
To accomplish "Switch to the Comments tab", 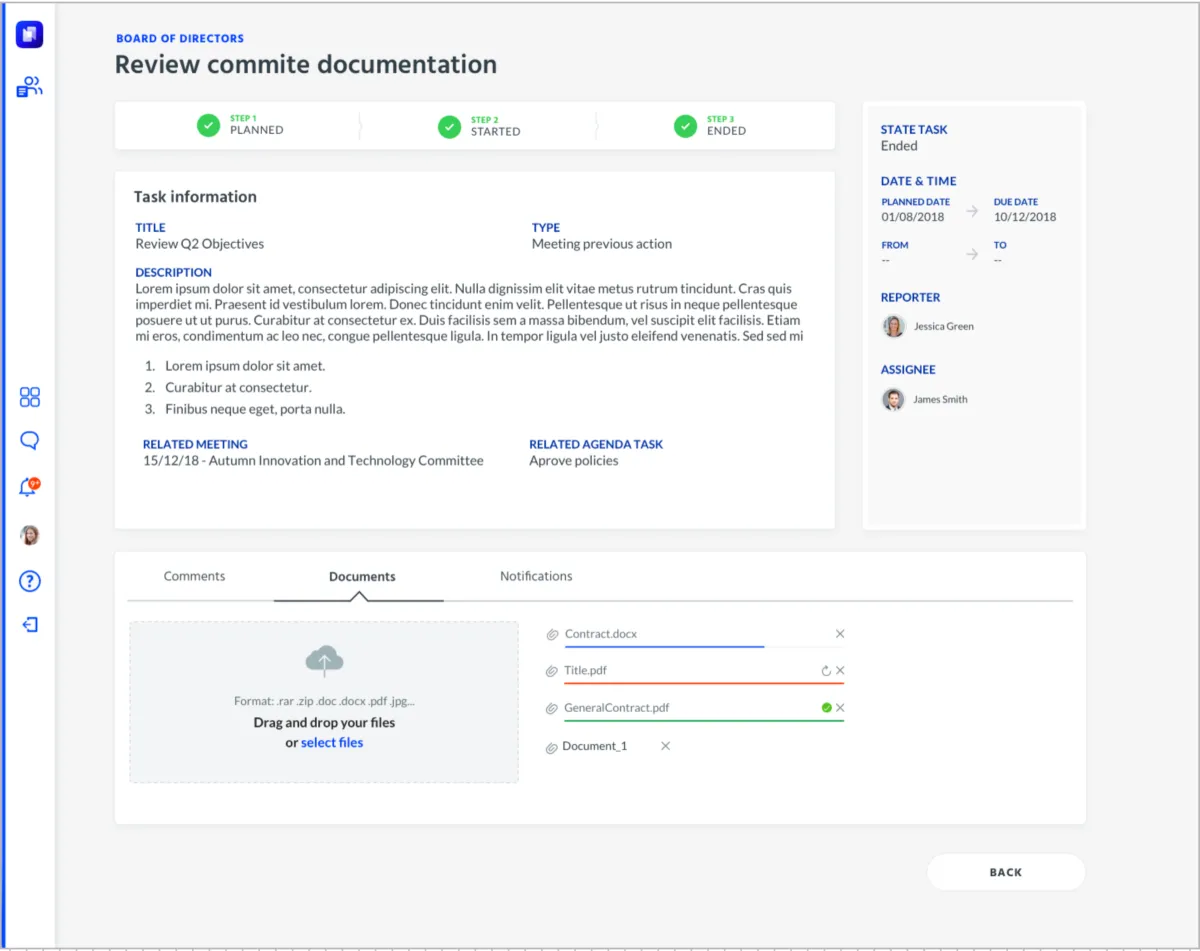I will (194, 576).
